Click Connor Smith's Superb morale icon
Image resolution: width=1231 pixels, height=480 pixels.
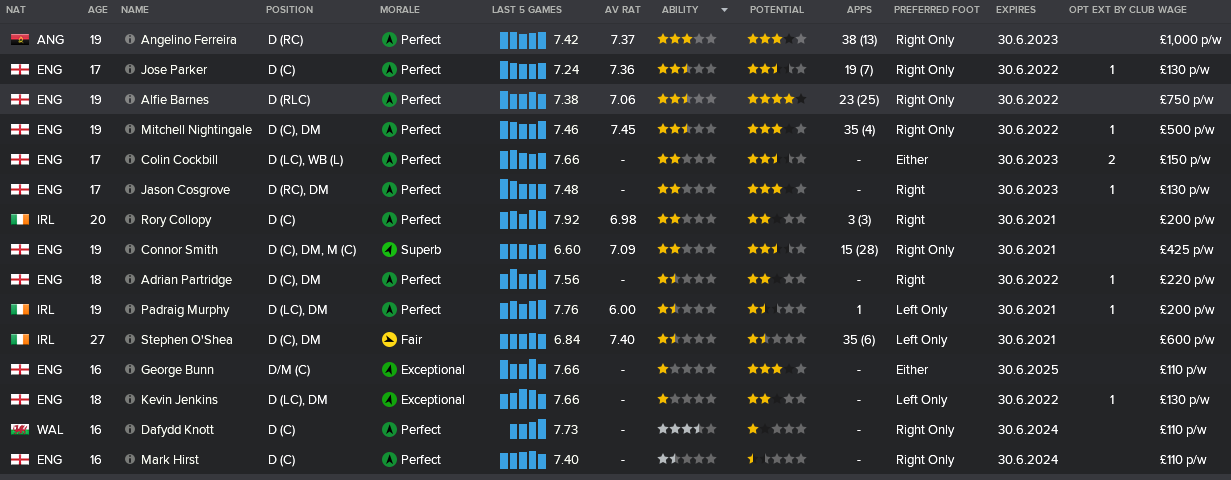tap(389, 250)
